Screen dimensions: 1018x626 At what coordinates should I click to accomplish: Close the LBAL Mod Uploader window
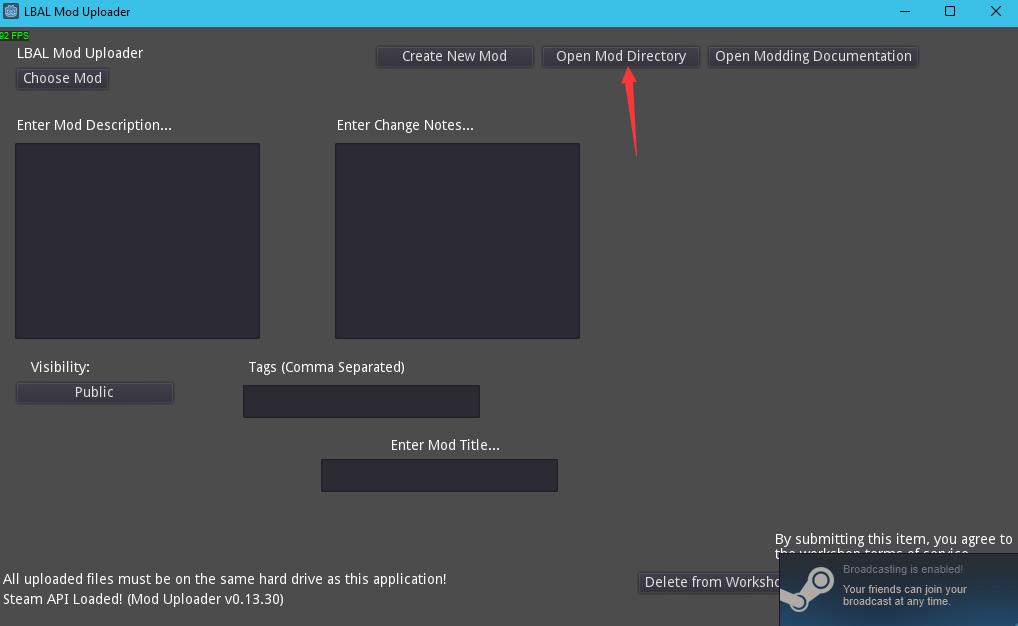(995, 12)
